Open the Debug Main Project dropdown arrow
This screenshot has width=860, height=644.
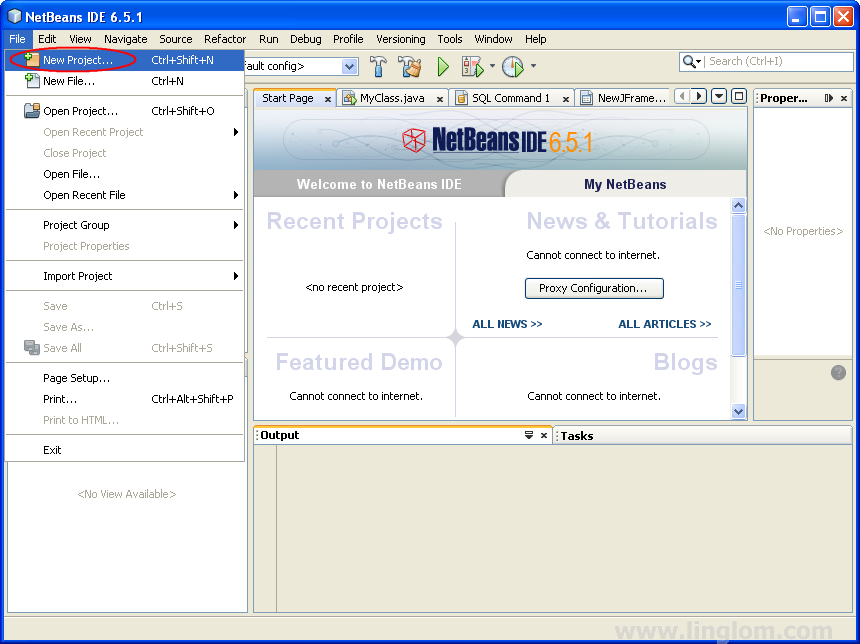[492, 66]
